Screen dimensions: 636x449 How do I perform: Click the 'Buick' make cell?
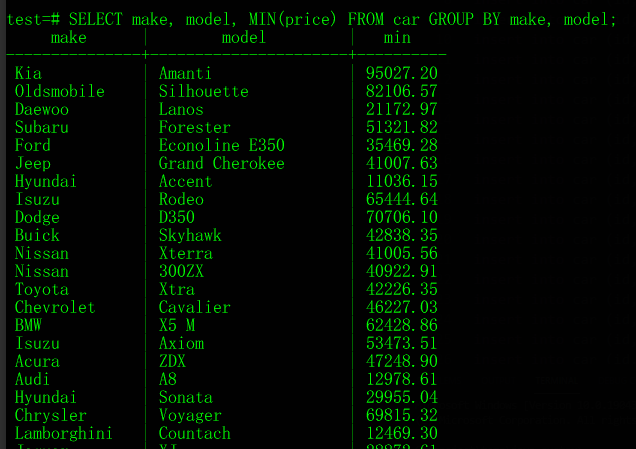[x=37, y=235]
